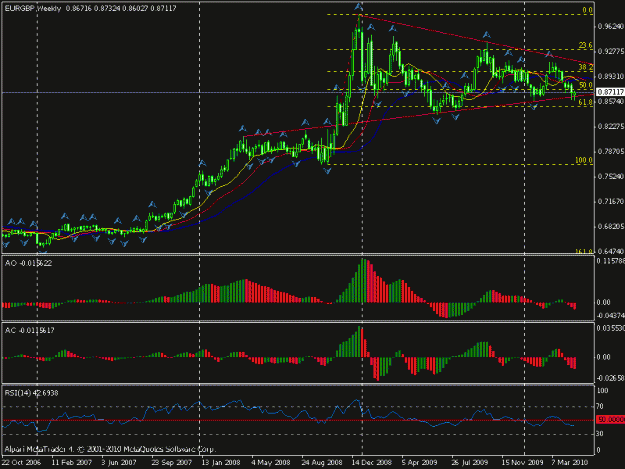
Task: Click the AC scale value -0.02658
Action: tap(610, 378)
